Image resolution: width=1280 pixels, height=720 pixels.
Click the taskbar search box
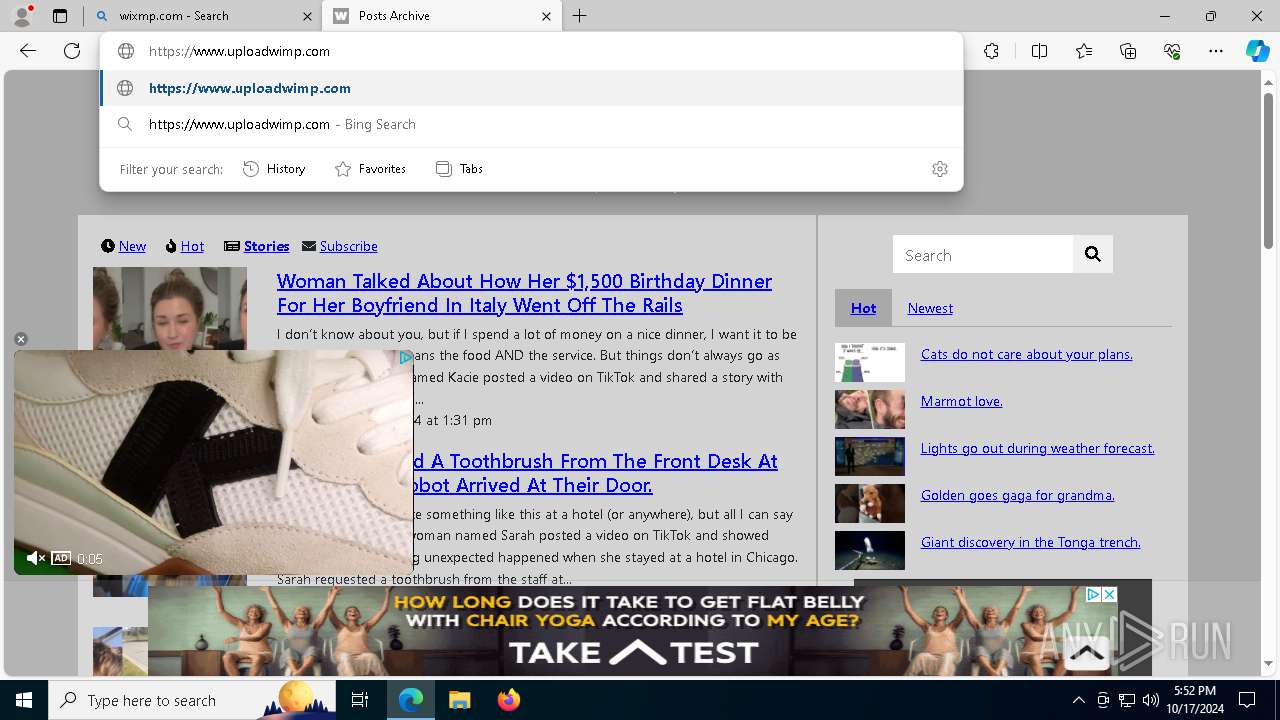click(x=192, y=700)
